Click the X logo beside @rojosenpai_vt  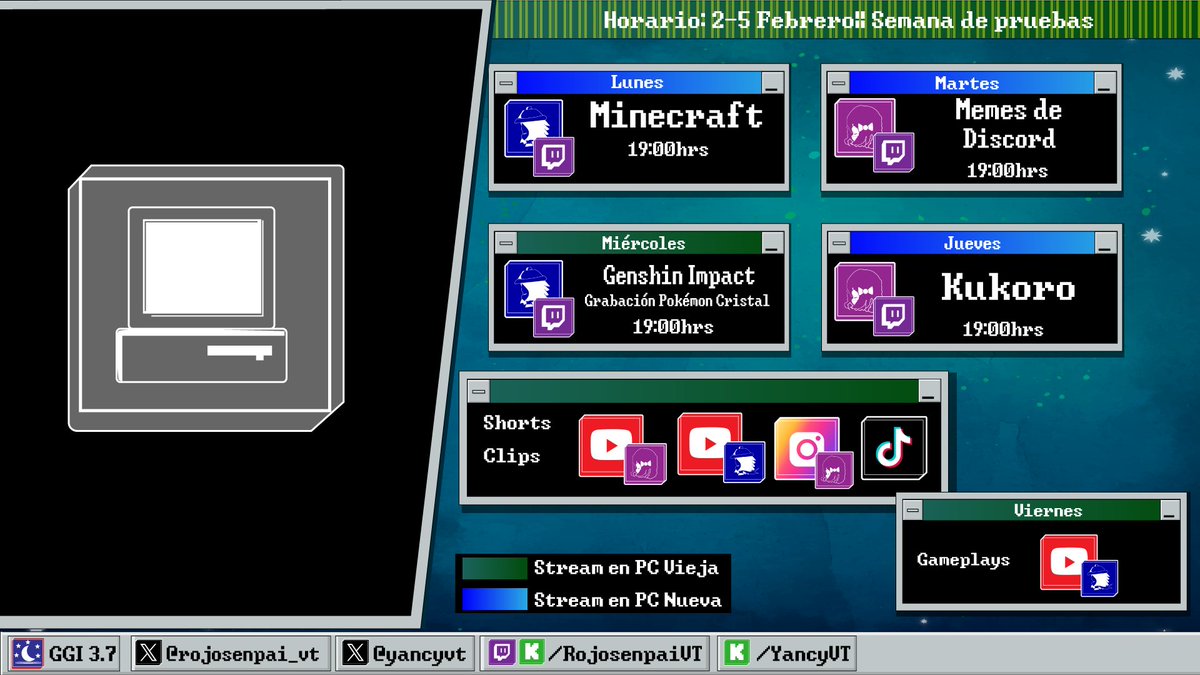(149, 654)
